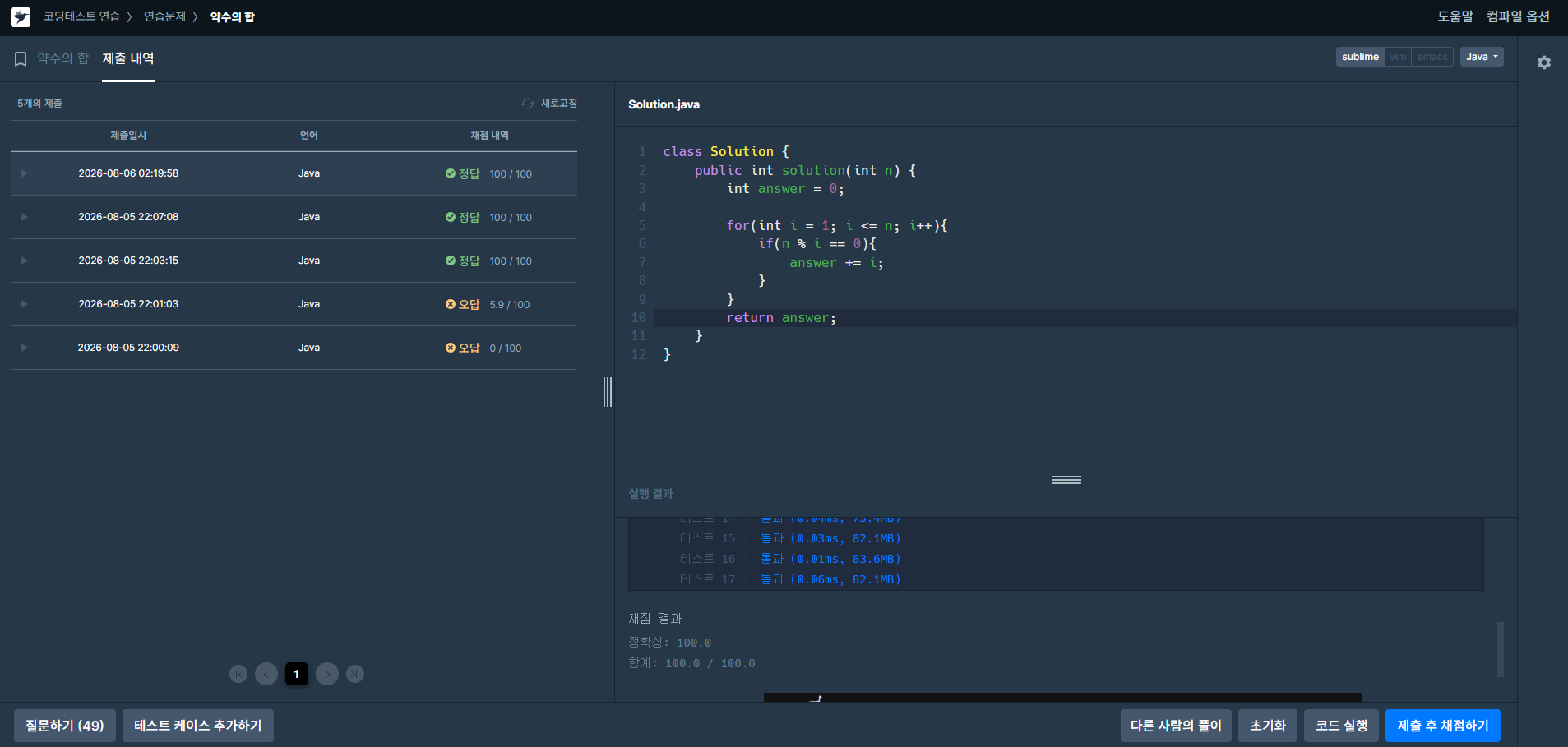Viewport: 1568px width, 747px height.
Task: Expand the 2026-08-05 22:07:08 submission row
Action: 24,217
